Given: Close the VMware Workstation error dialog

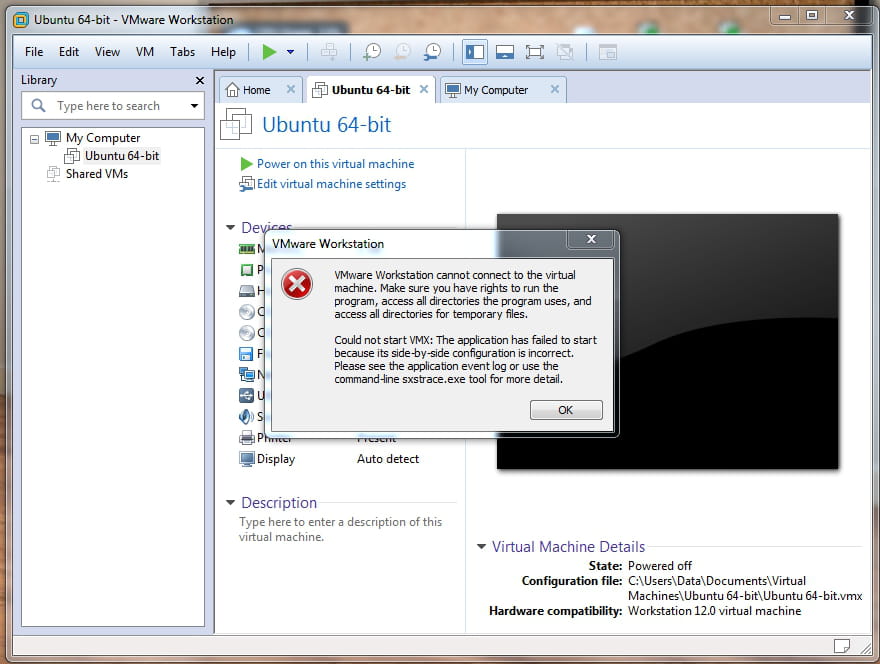Looking at the screenshot, I should point(591,239).
